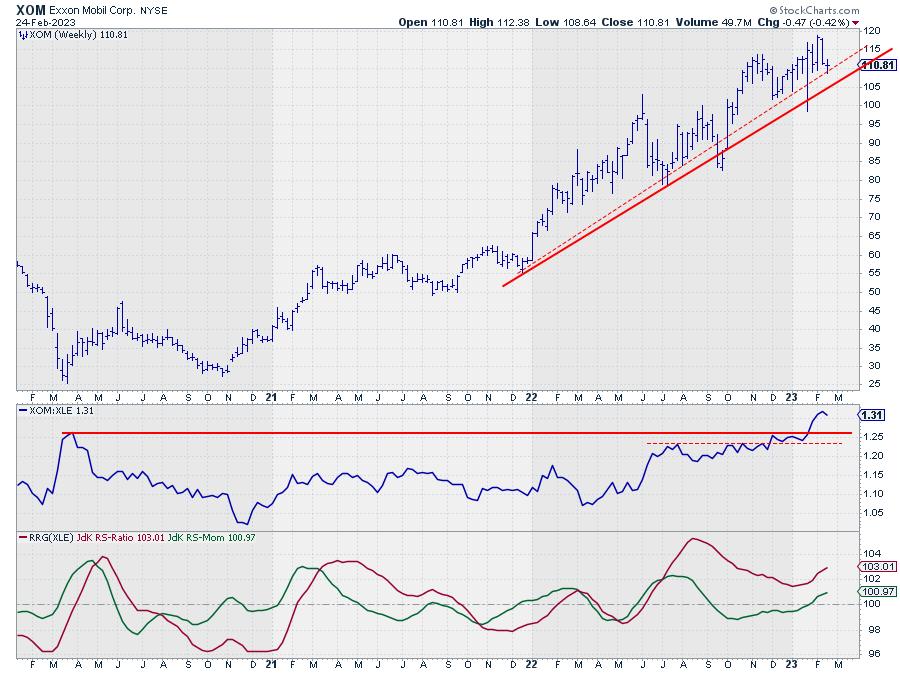Click the Low 108.64 value

tap(566, 22)
